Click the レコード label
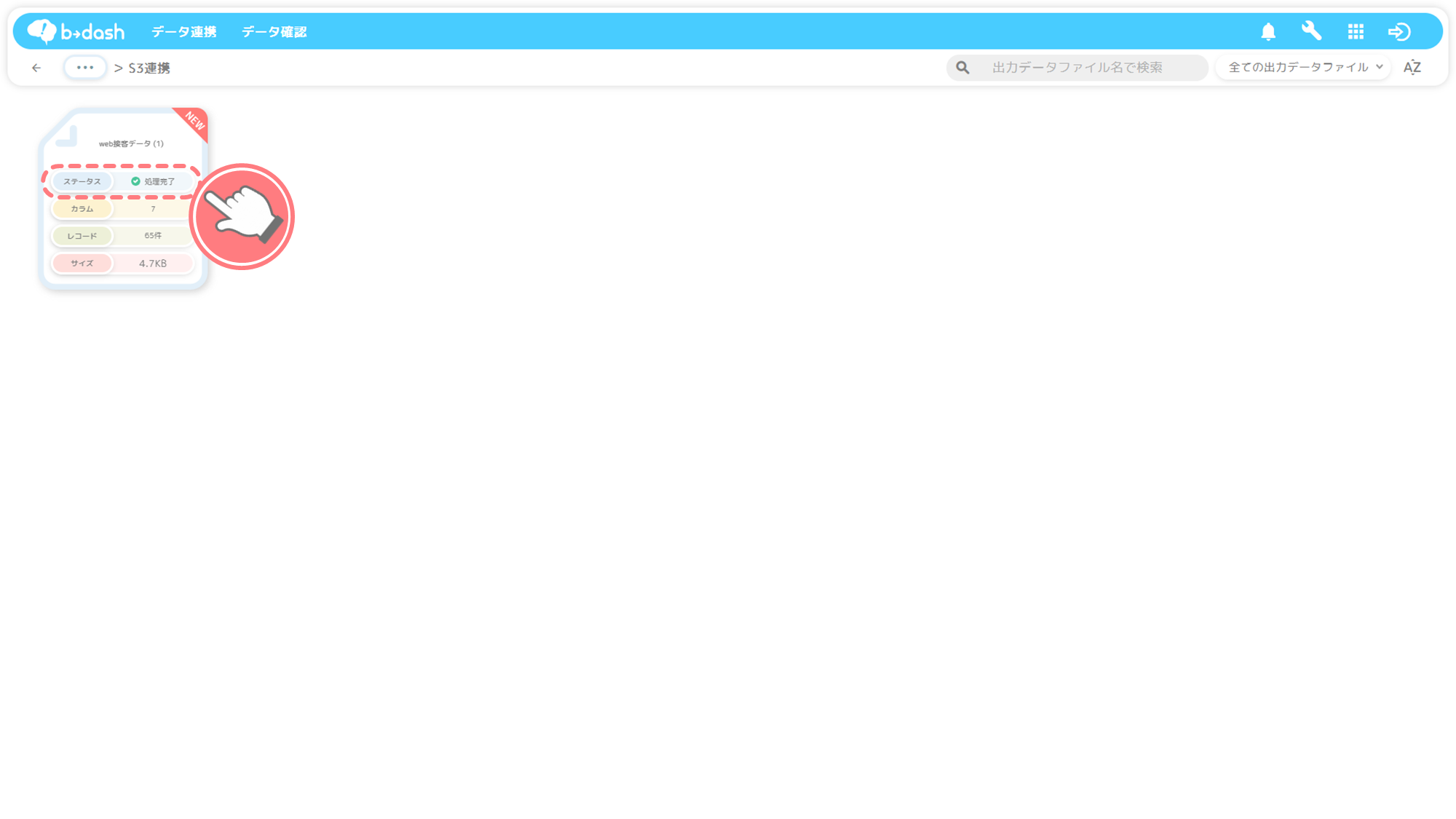Viewport: 1456px width, 819px height. tap(82, 236)
